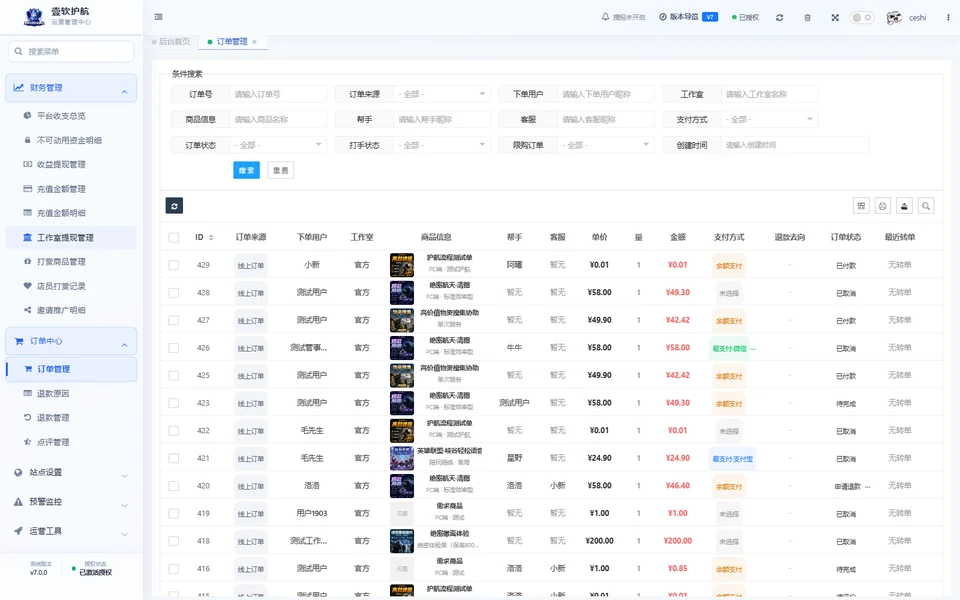Expand the 运营工具 sidebar group
Screen dimensions: 960x600
(x=71, y=531)
